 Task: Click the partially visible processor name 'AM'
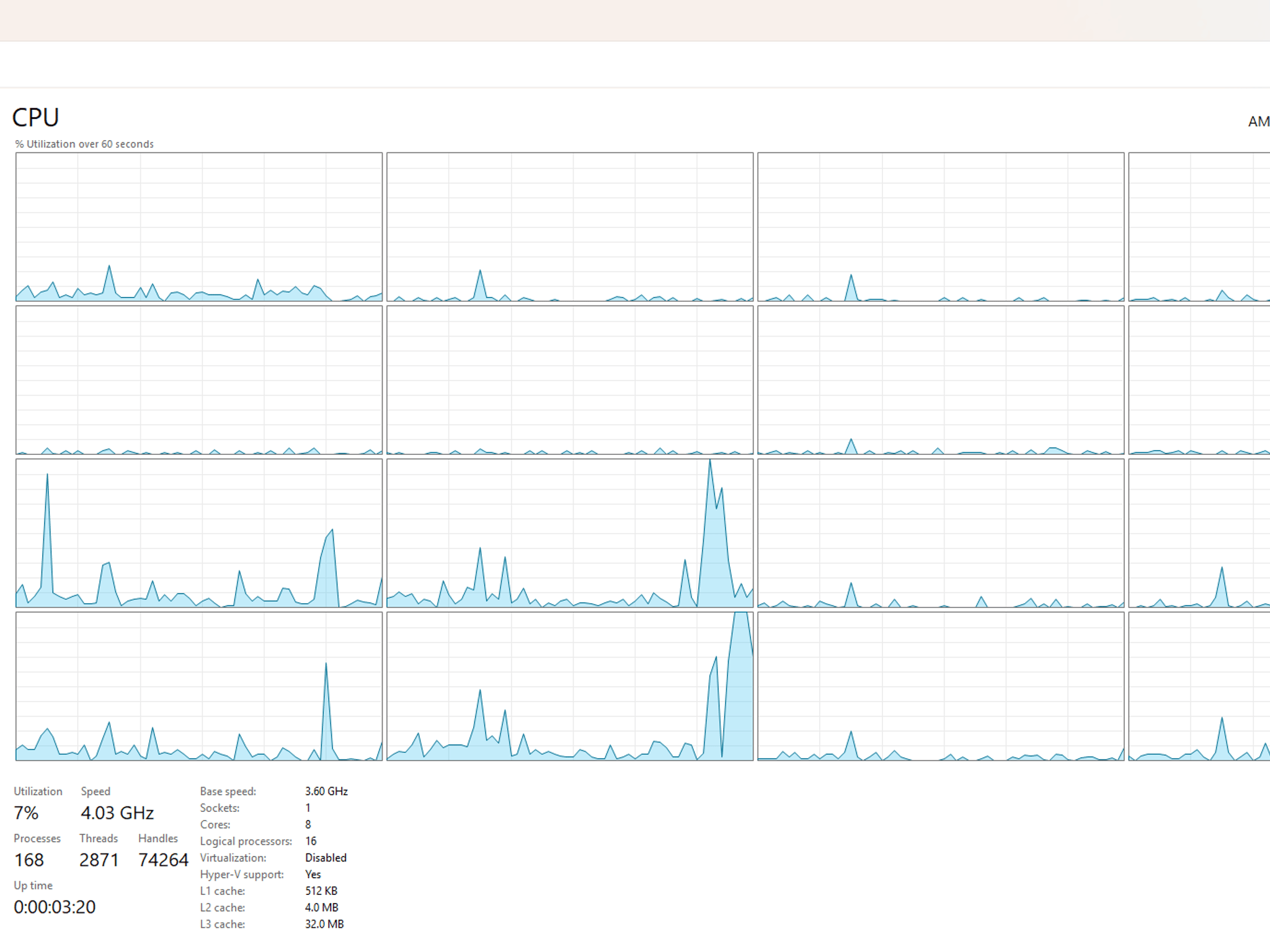[x=1259, y=121]
